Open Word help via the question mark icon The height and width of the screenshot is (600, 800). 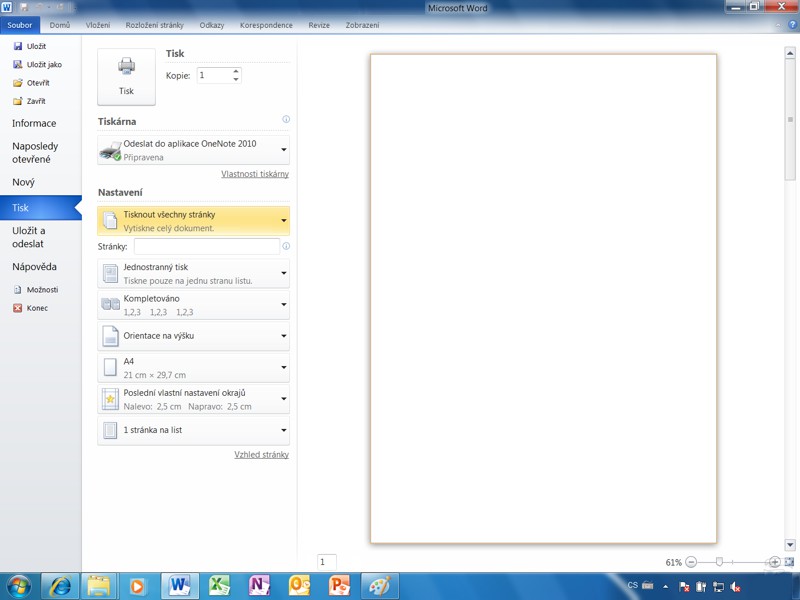[x=793, y=25]
